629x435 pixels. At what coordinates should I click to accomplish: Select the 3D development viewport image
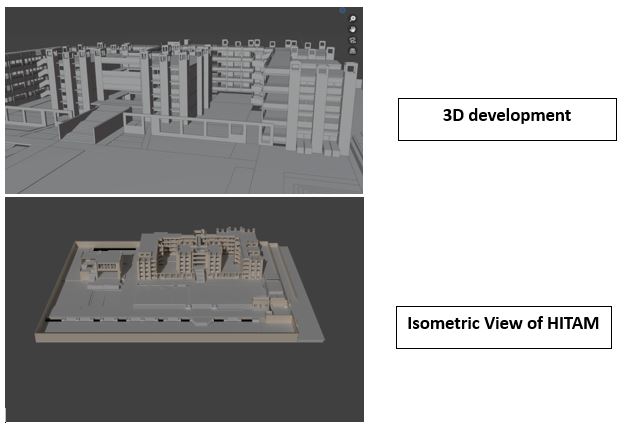[184, 100]
